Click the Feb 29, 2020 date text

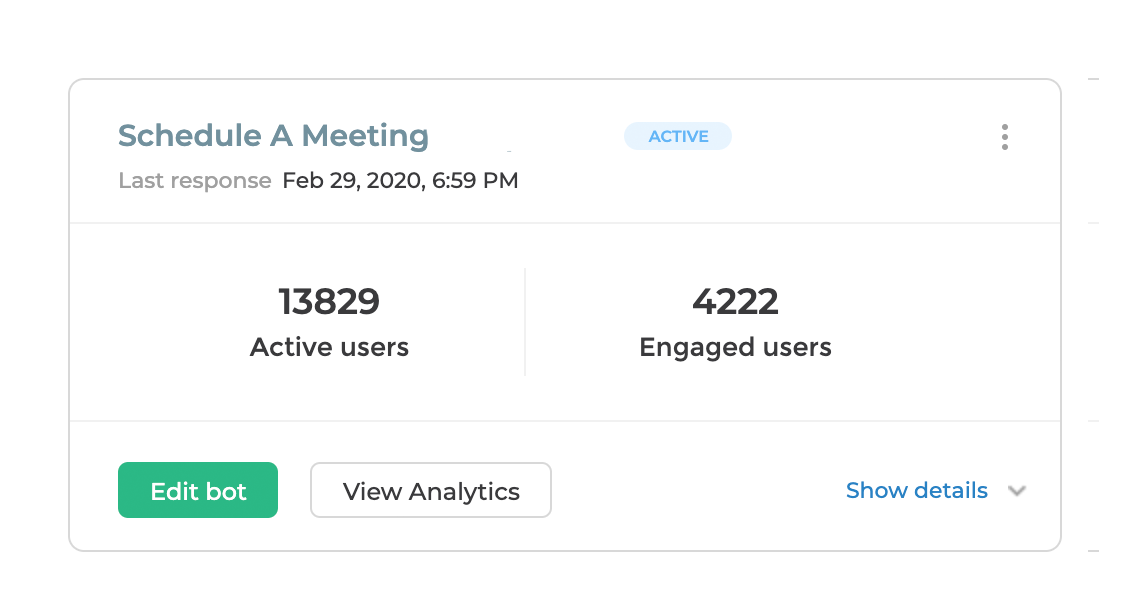pyautogui.click(x=353, y=181)
